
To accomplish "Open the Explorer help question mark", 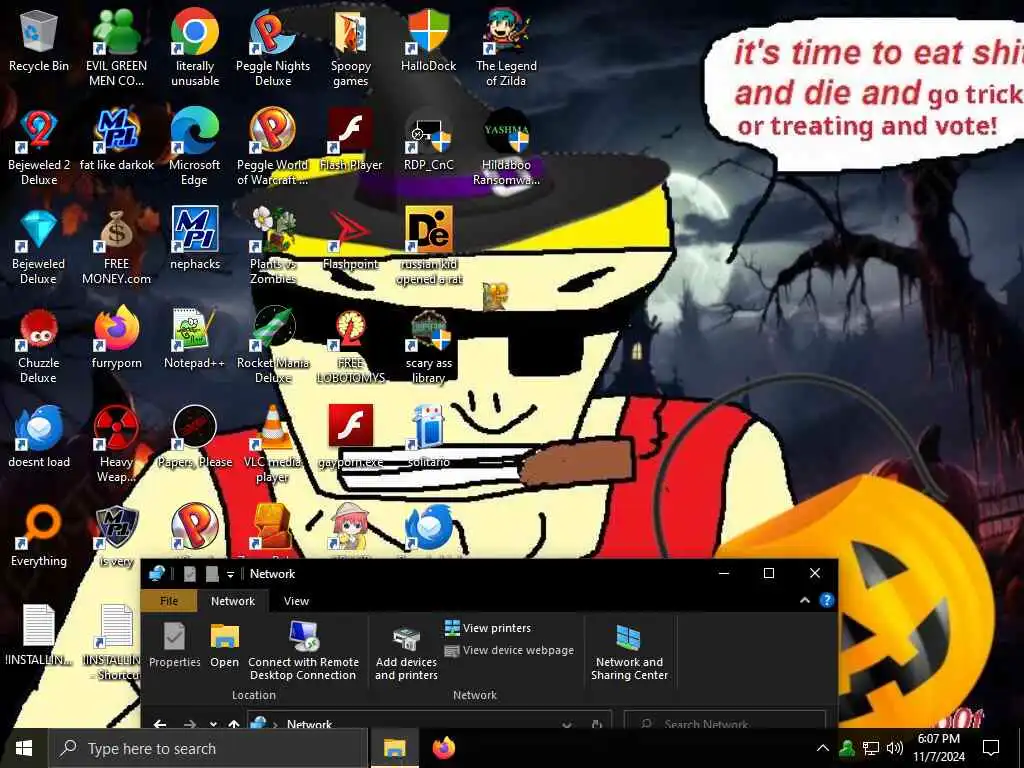I will [x=827, y=600].
